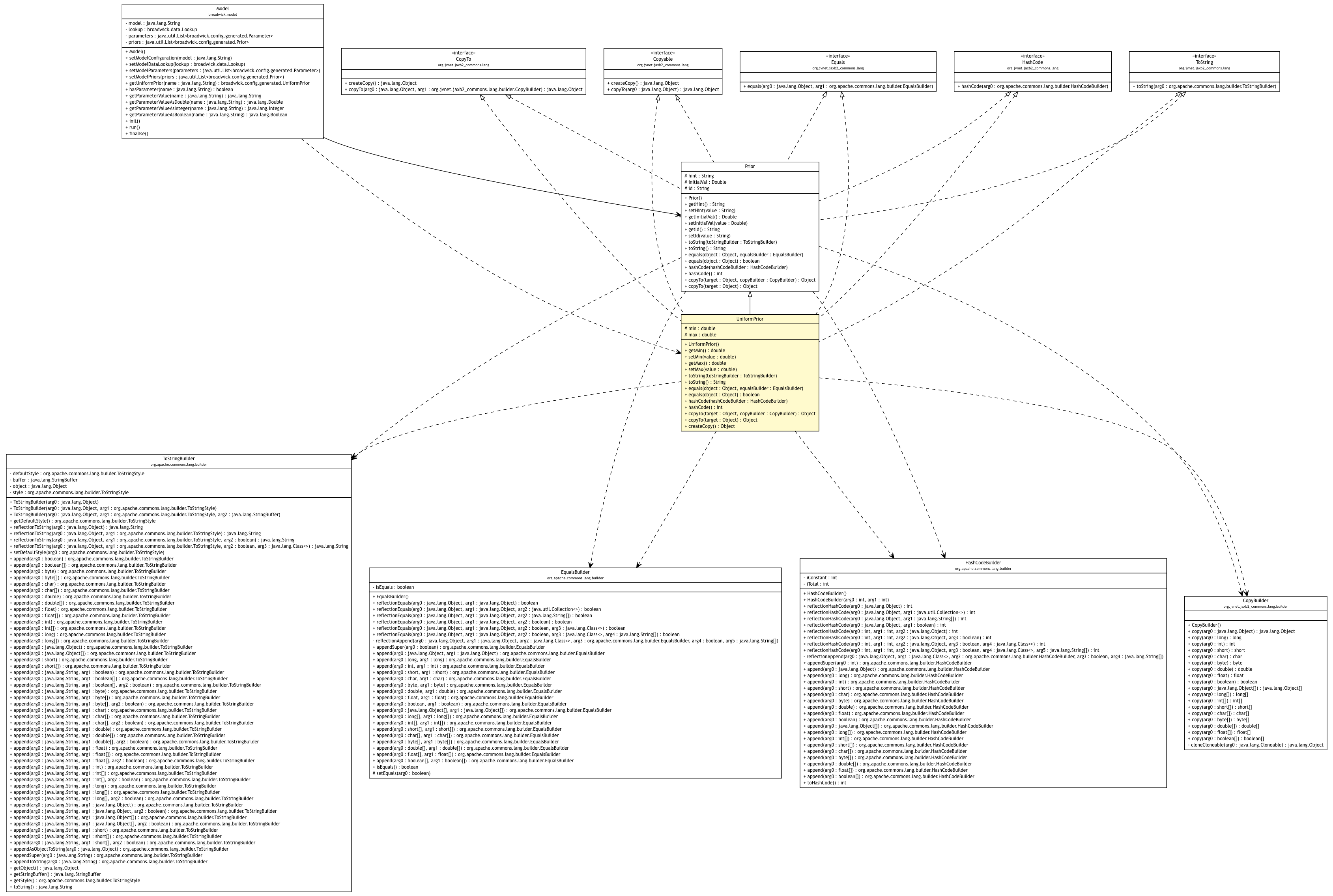The height and width of the screenshot is (896, 1333).
Task: Select '+ copyTo(arg0 : java.lang.Object)' in Copyable
Action: (663, 90)
